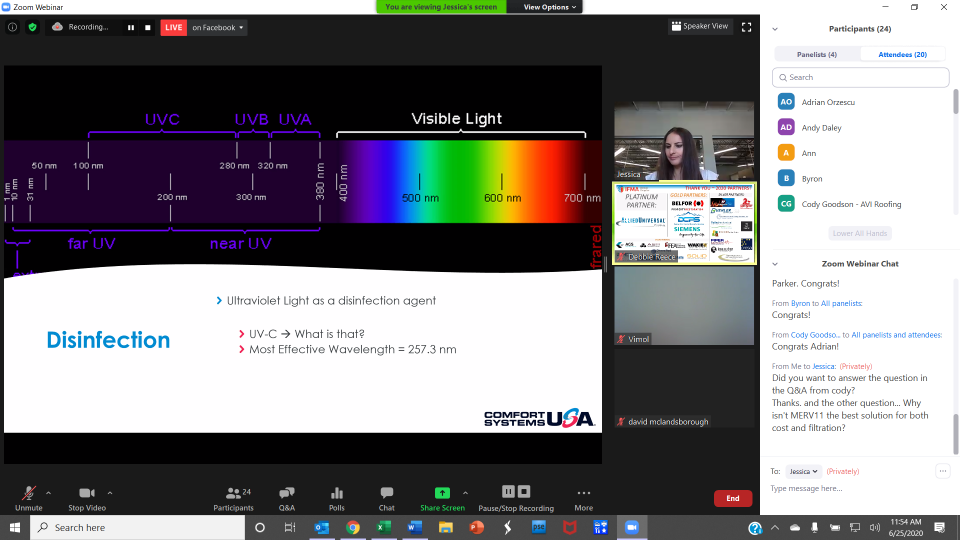Screen dimensions: 960x540
Task: Click the pause recording toolbar icon
Action: [x=508, y=492]
